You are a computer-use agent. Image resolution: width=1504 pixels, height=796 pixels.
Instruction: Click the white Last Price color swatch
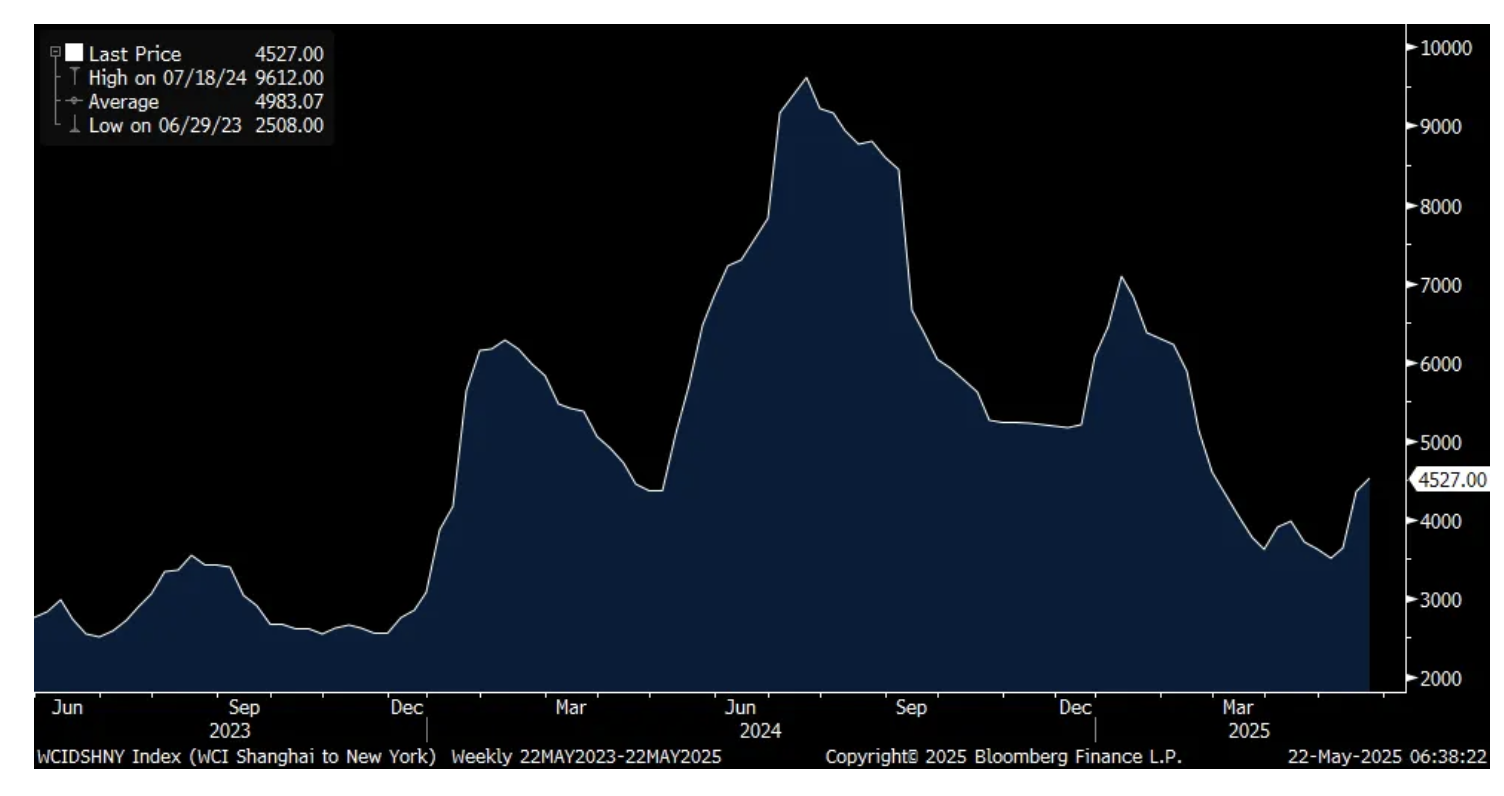coord(74,54)
